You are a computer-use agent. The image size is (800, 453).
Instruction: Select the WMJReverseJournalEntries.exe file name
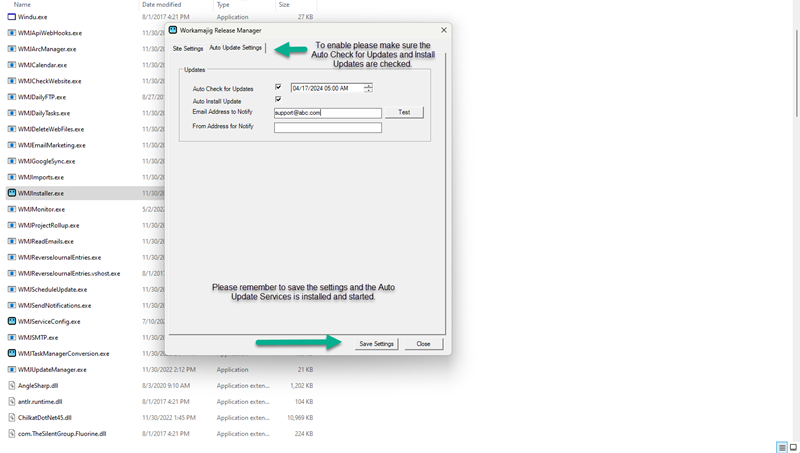click(59, 257)
